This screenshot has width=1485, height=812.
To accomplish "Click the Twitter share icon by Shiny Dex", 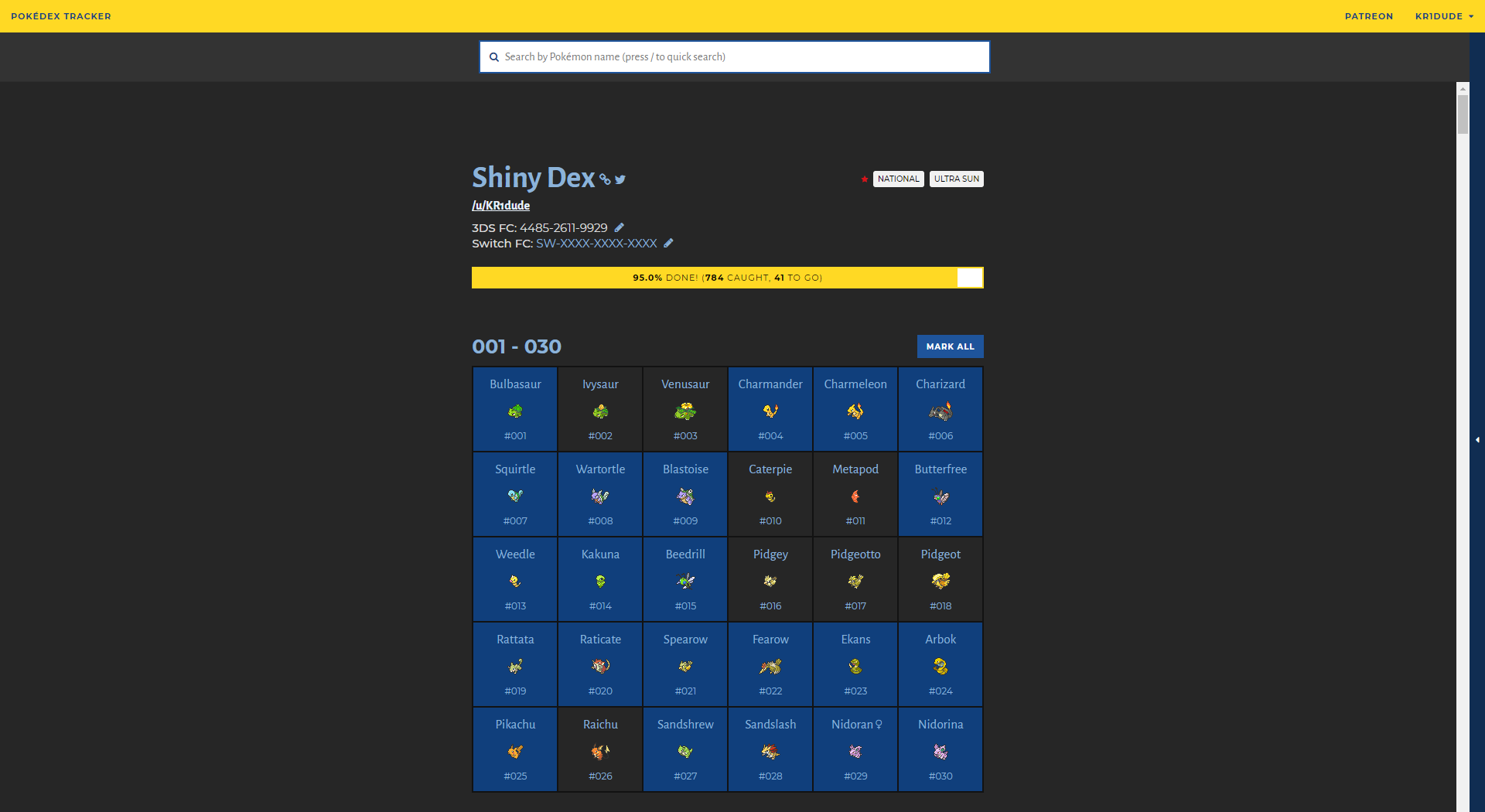I will (x=620, y=179).
